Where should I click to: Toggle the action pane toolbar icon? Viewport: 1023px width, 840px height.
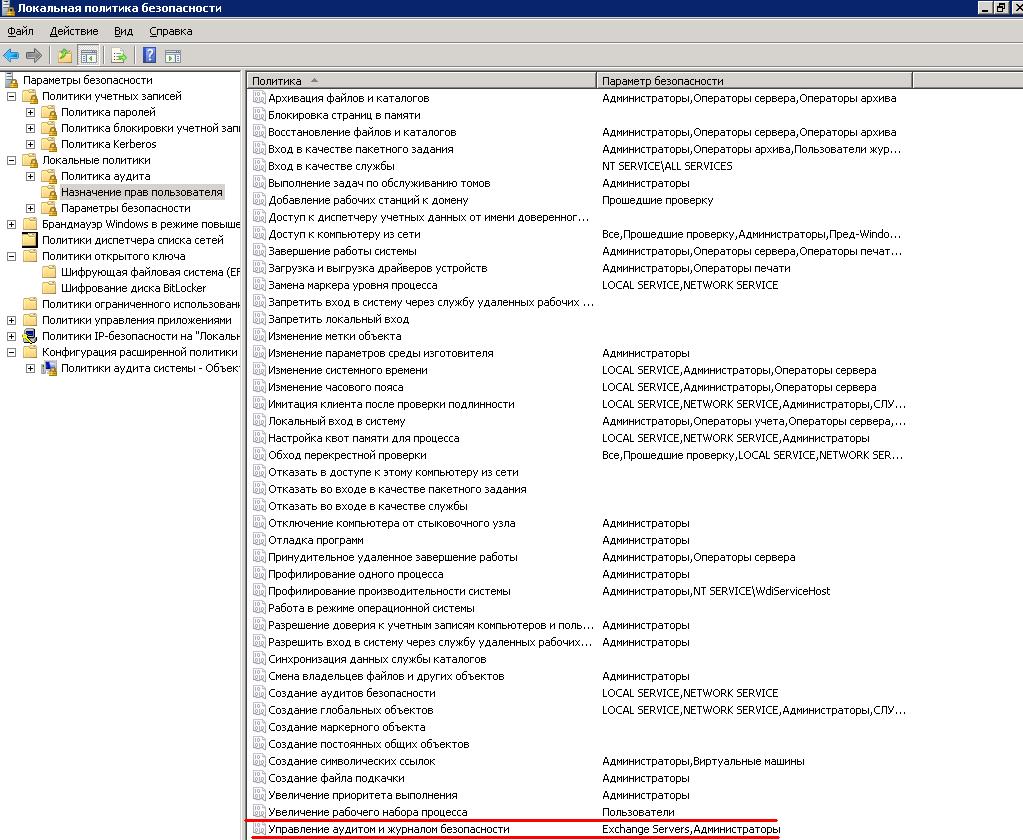[173, 56]
